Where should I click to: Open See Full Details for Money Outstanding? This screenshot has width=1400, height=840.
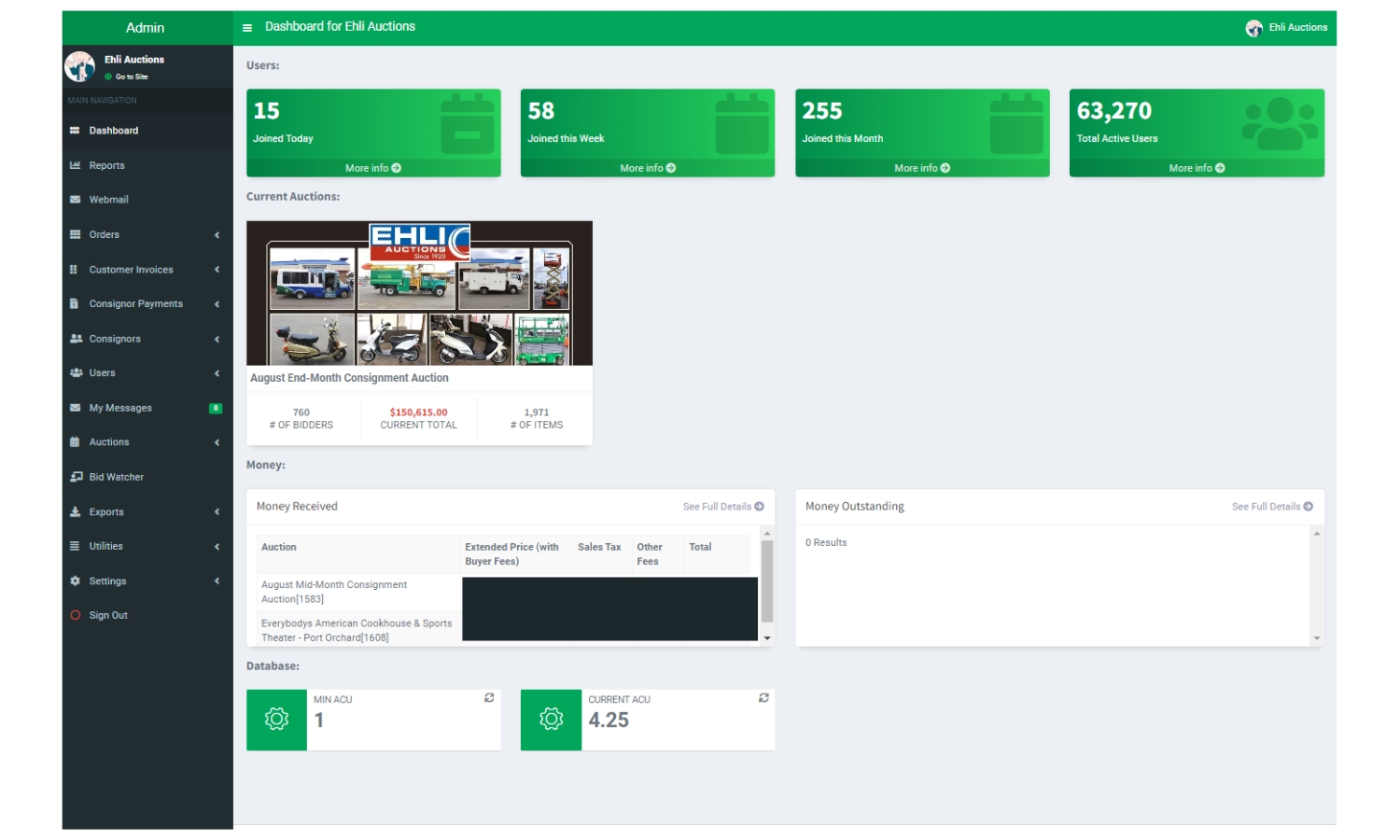click(1272, 507)
